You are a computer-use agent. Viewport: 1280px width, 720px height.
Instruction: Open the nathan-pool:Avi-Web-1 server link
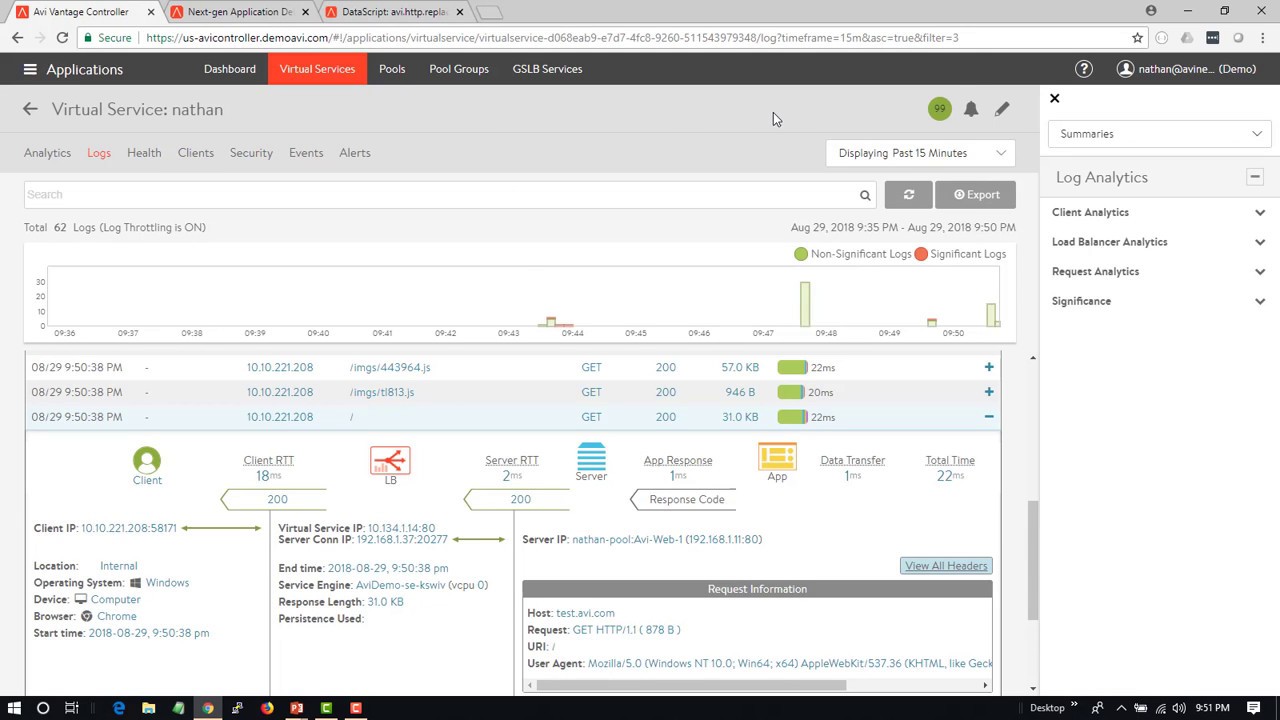[x=667, y=539]
